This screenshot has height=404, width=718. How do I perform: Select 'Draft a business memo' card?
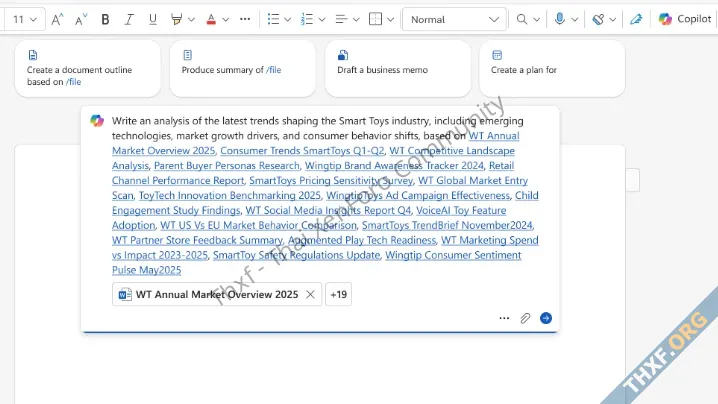(398, 69)
